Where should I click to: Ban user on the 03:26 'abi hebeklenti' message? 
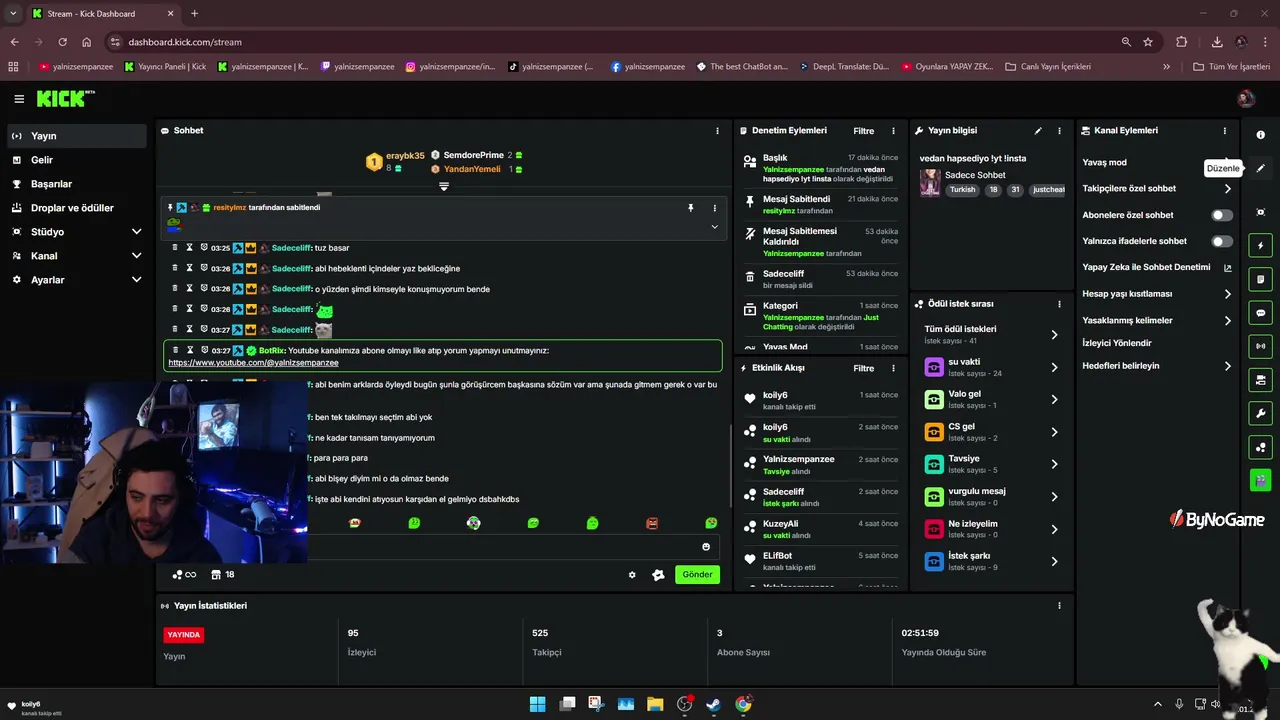(x=203, y=269)
